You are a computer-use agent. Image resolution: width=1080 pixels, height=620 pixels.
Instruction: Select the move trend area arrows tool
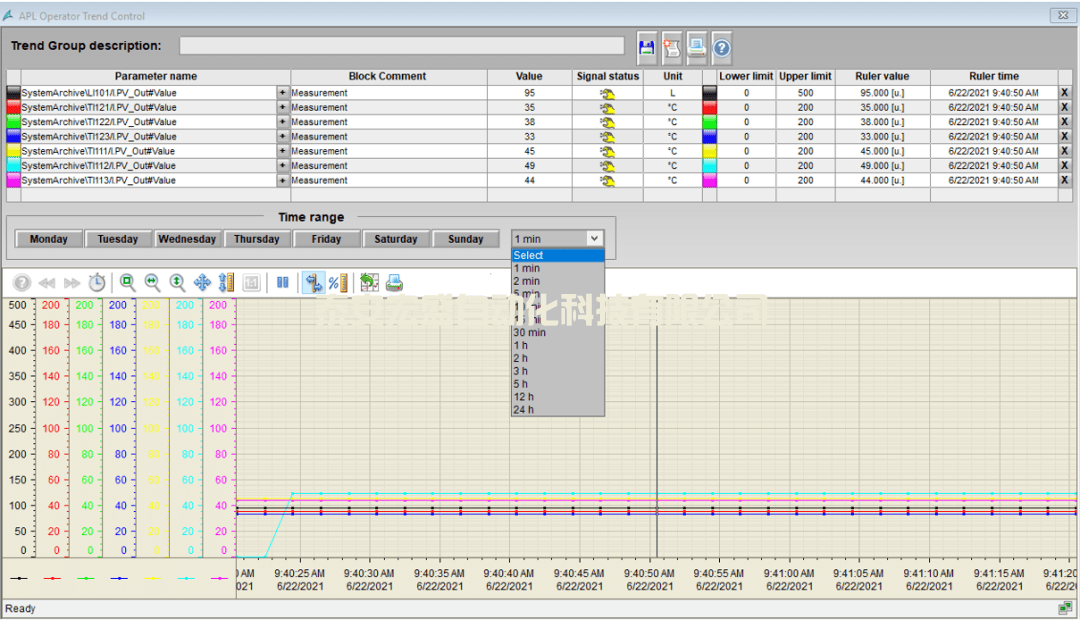point(202,283)
